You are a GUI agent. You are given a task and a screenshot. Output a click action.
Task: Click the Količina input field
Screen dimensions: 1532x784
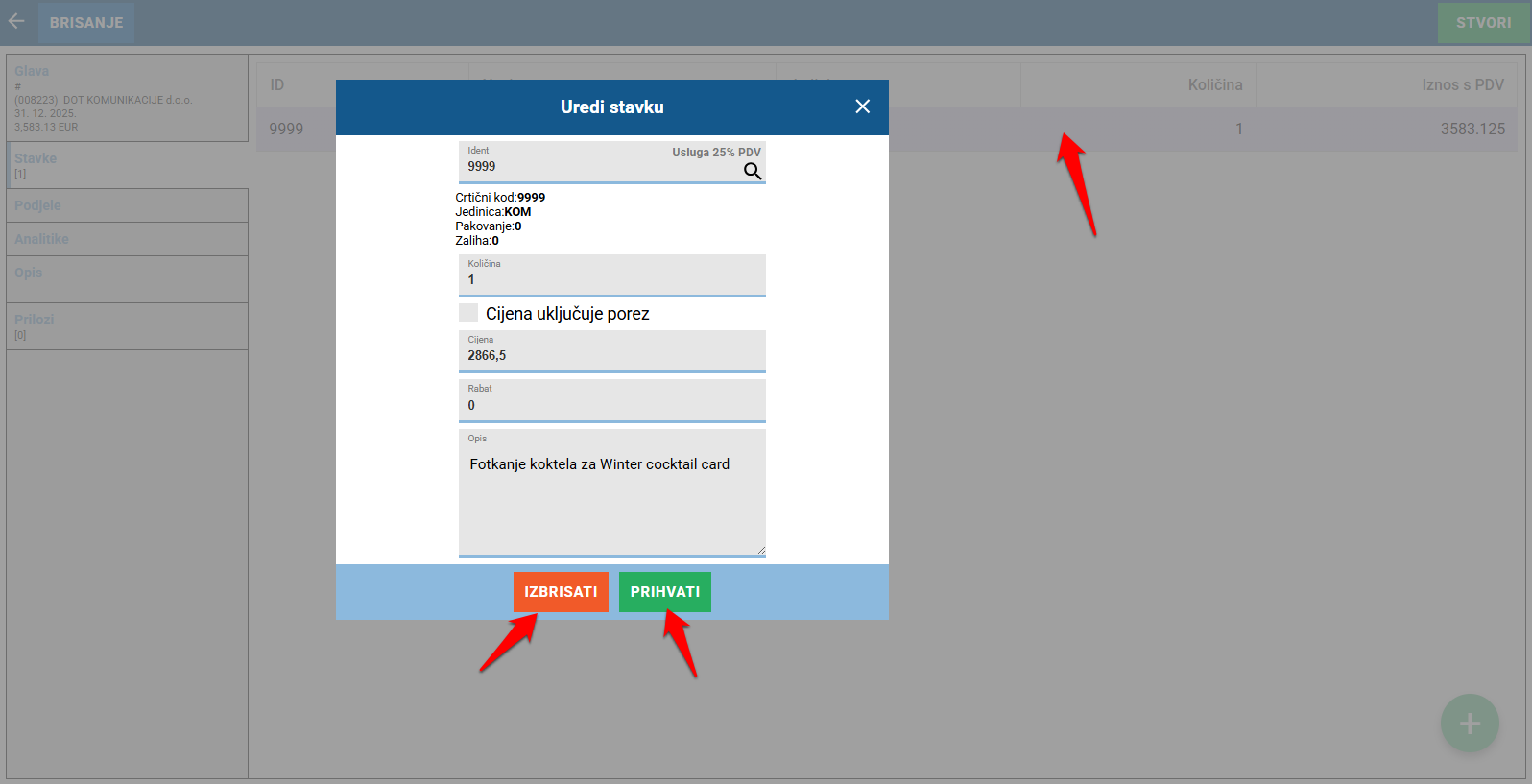tap(611, 279)
